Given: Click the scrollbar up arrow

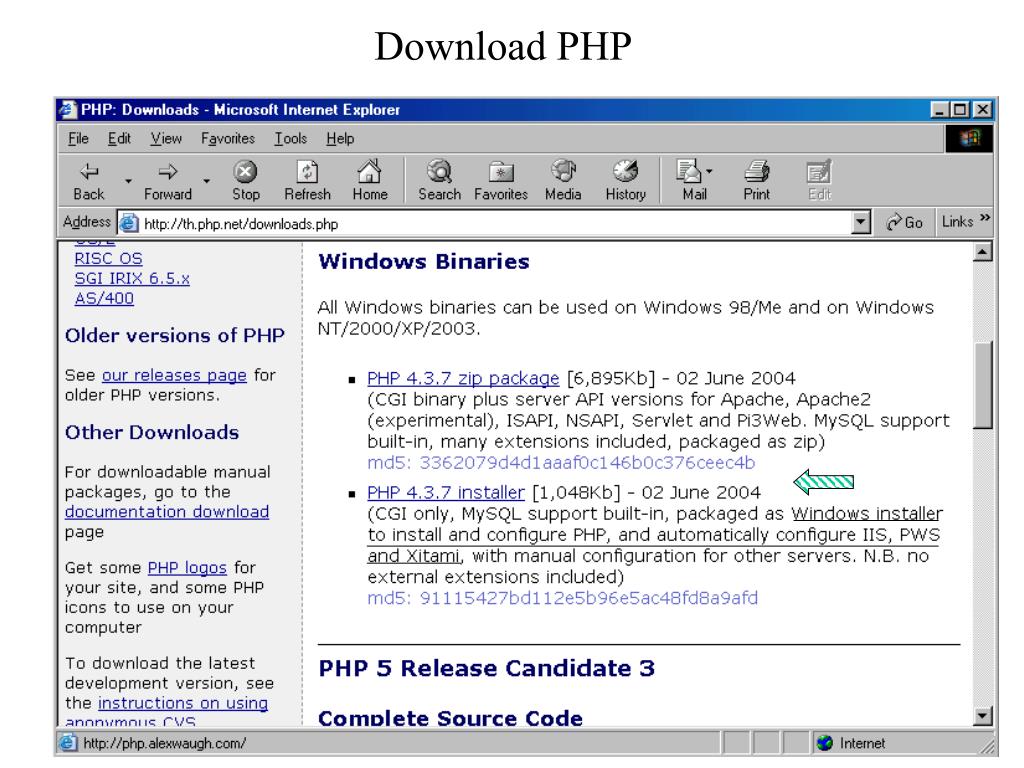Looking at the screenshot, I should coord(983,252).
